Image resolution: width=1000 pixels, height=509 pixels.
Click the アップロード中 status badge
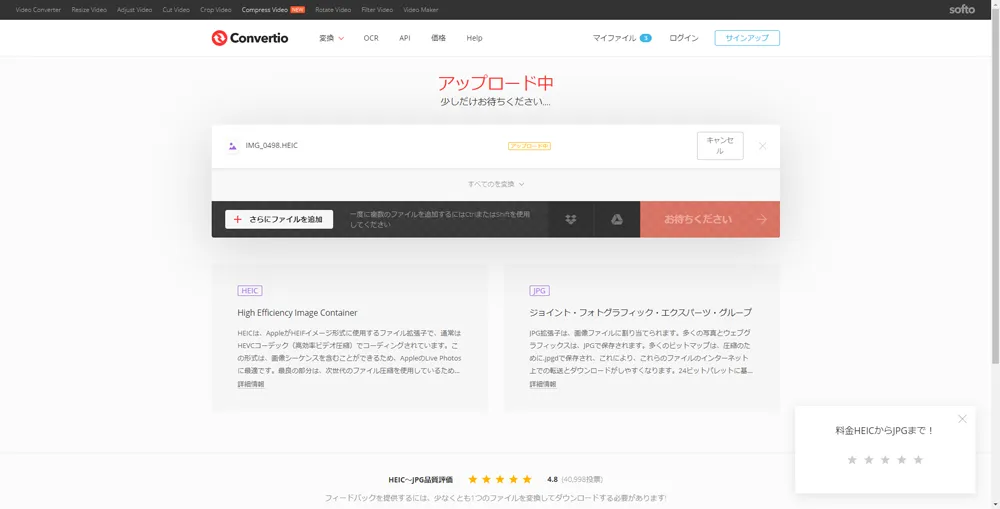[x=529, y=146]
